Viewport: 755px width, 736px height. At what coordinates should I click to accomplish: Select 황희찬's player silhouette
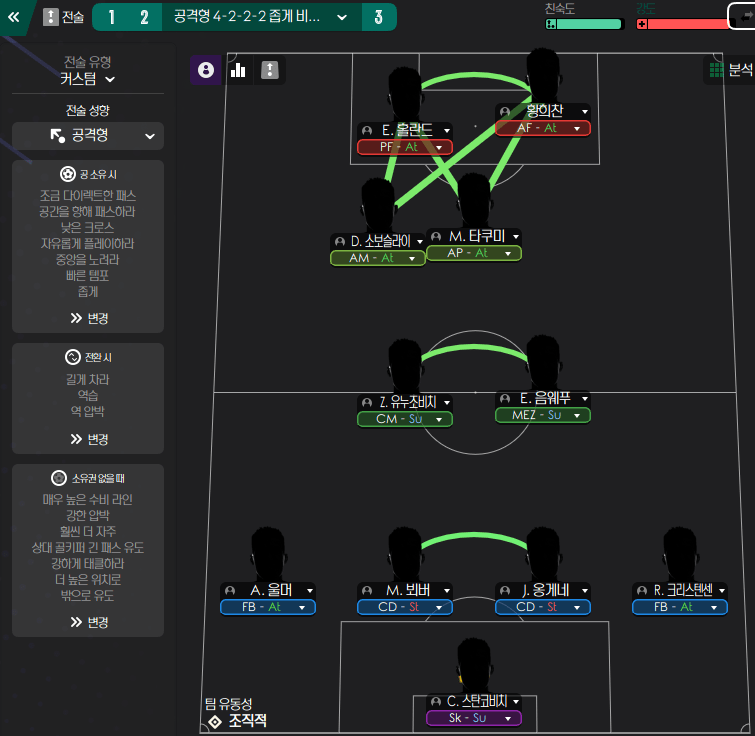[x=543, y=76]
